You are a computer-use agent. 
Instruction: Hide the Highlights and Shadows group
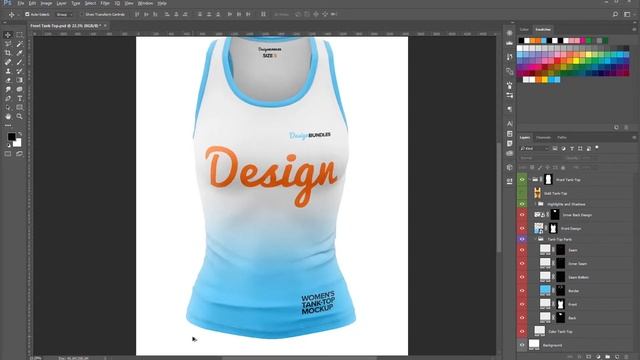[x=522, y=204]
